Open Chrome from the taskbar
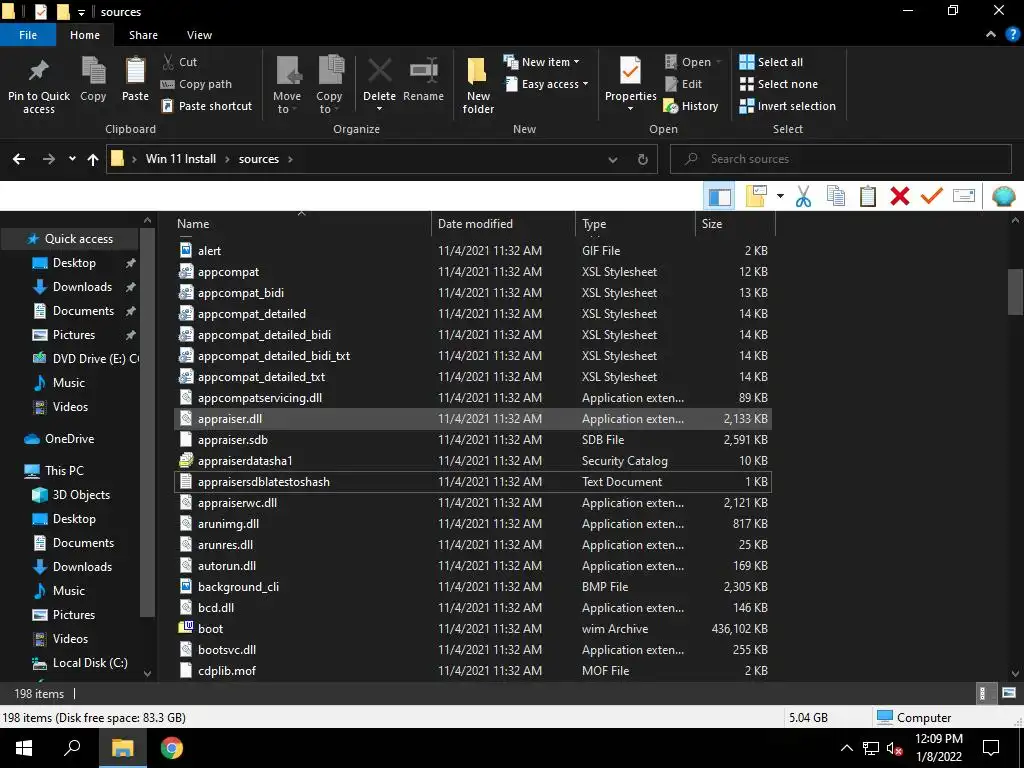Screen dimensions: 1024x768 coord(172,748)
